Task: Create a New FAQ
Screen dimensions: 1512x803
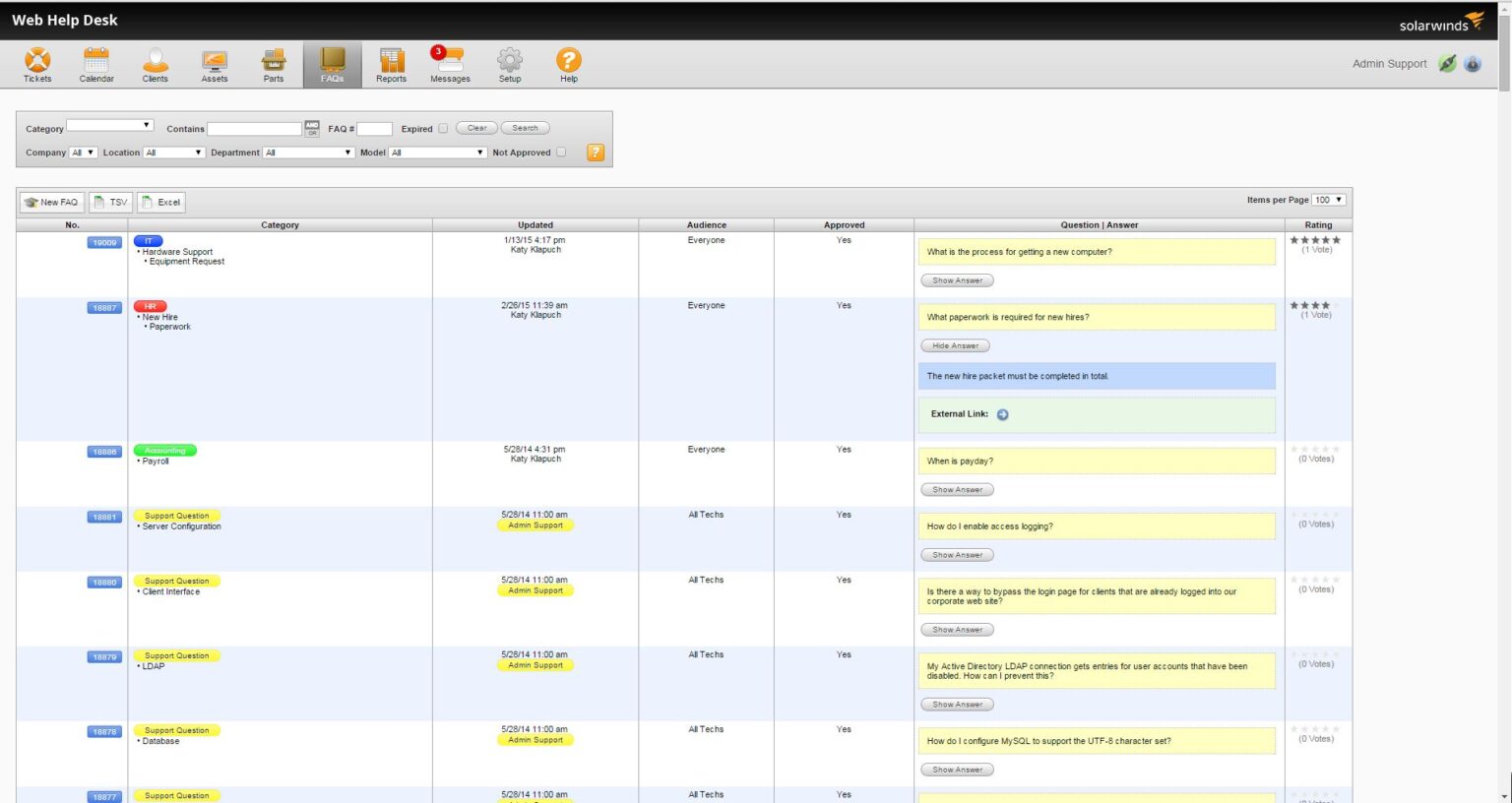Action: pos(51,202)
